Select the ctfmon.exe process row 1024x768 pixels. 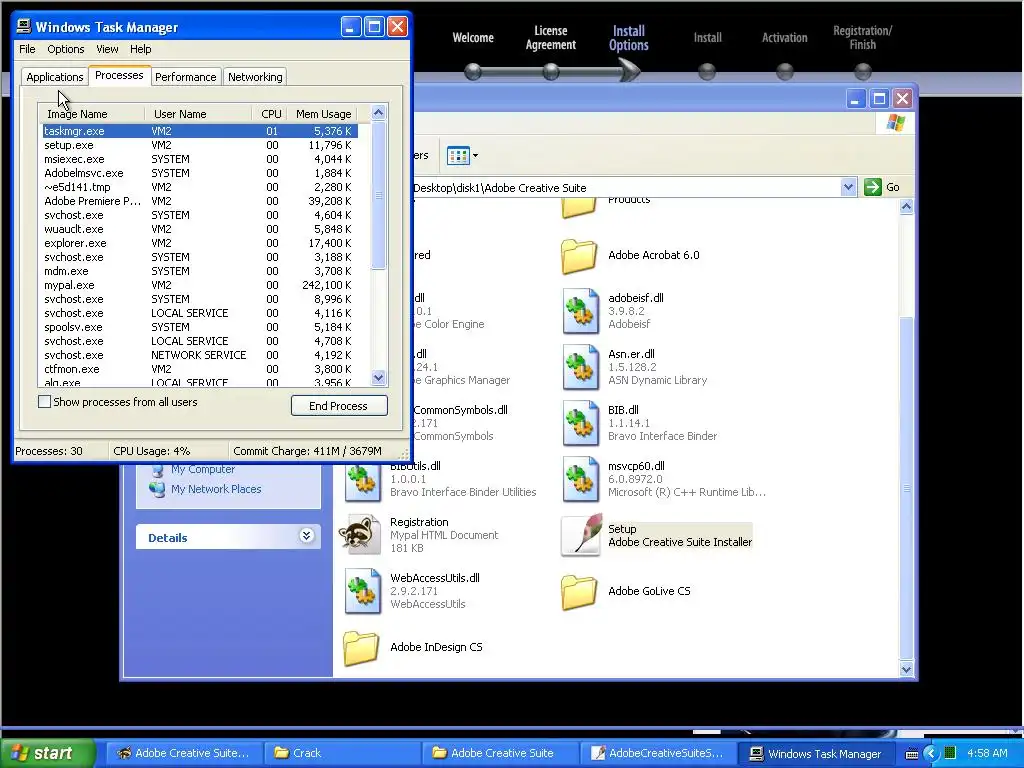coord(200,369)
